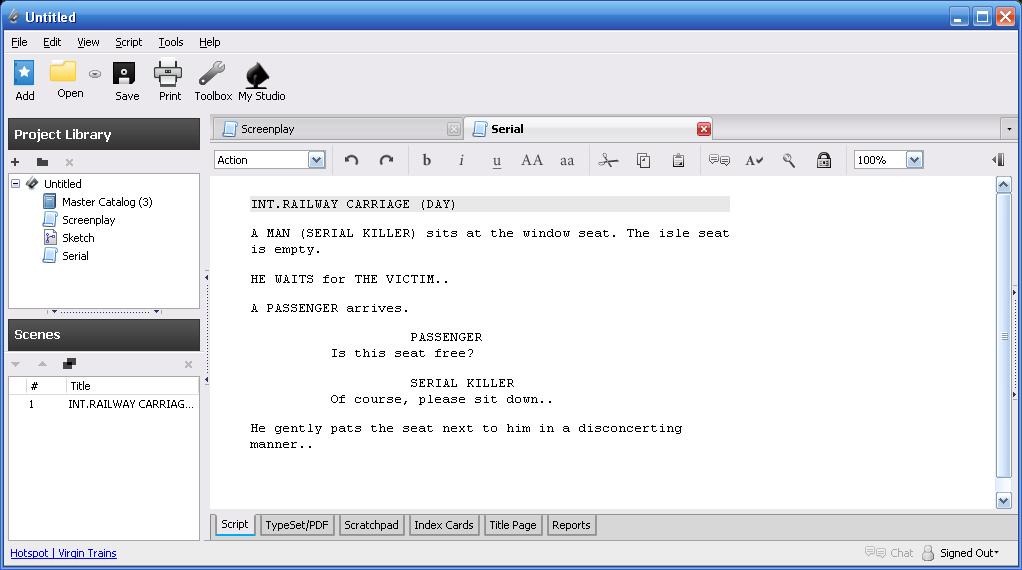Click the scissors cut icon
Screen dimensions: 1022x570
pos(608,160)
